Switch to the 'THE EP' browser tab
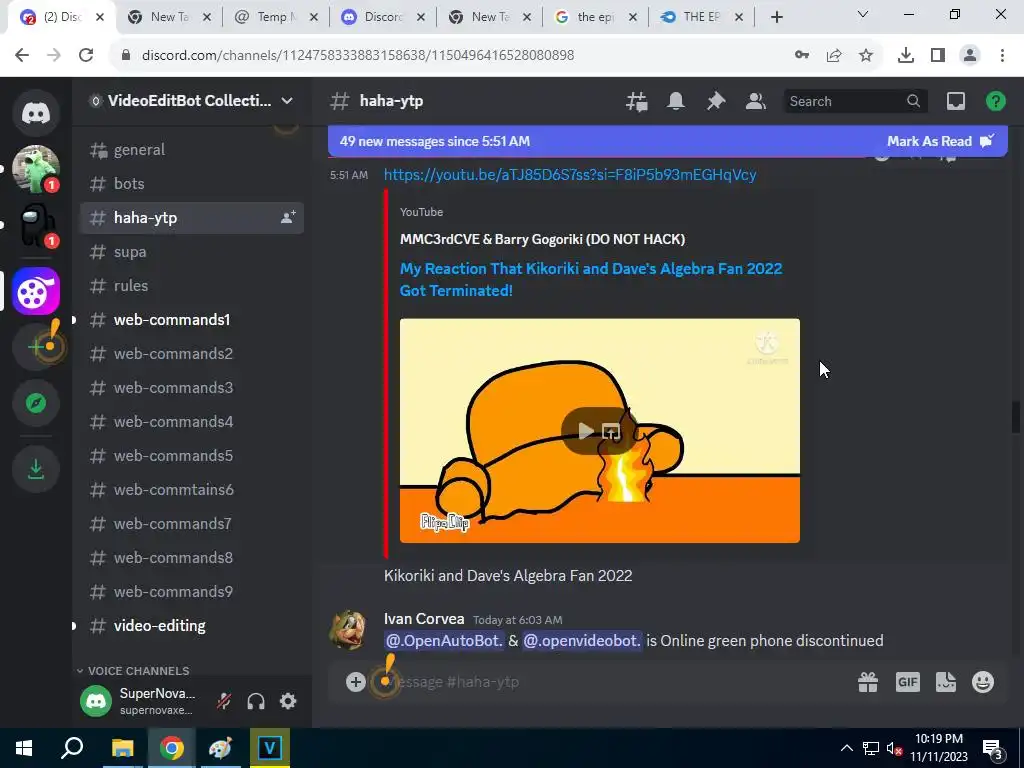 coord(701,17)
